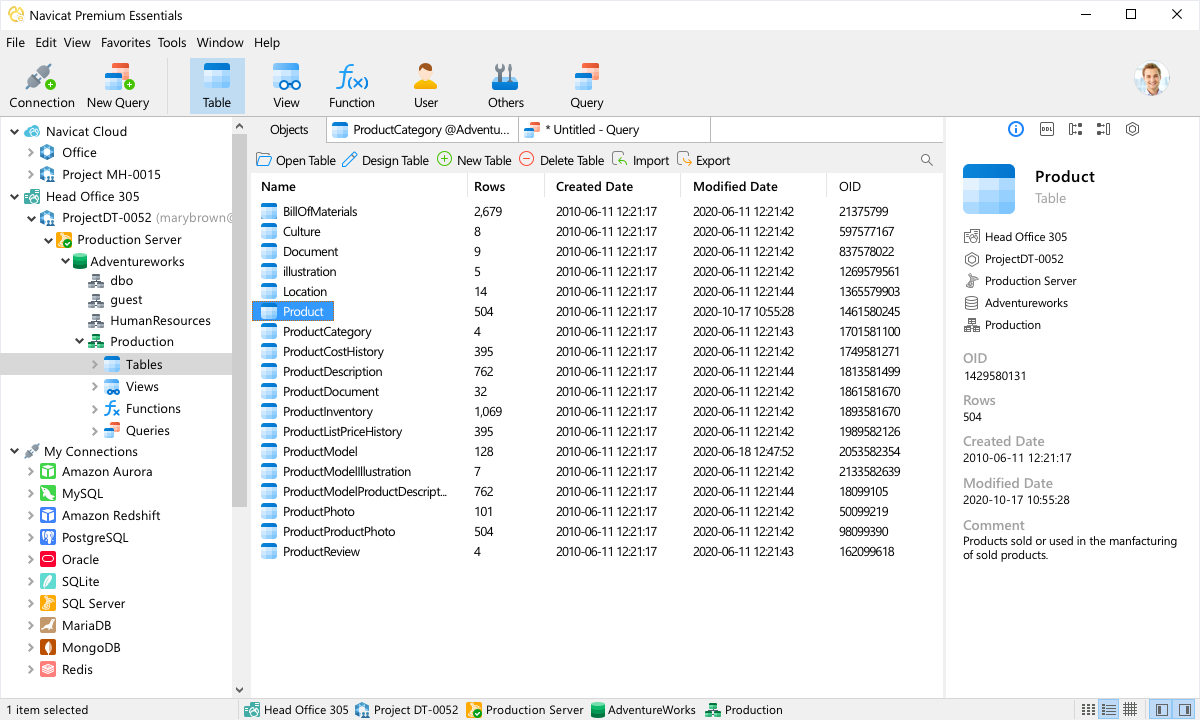Show the DDL pane icon
This screenshot has width=1200, height=720.
[1047, 129]
